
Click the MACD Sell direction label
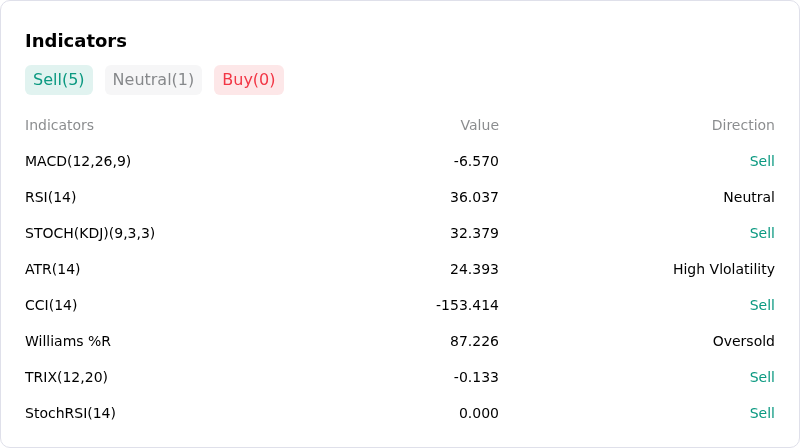pos(762,161)
